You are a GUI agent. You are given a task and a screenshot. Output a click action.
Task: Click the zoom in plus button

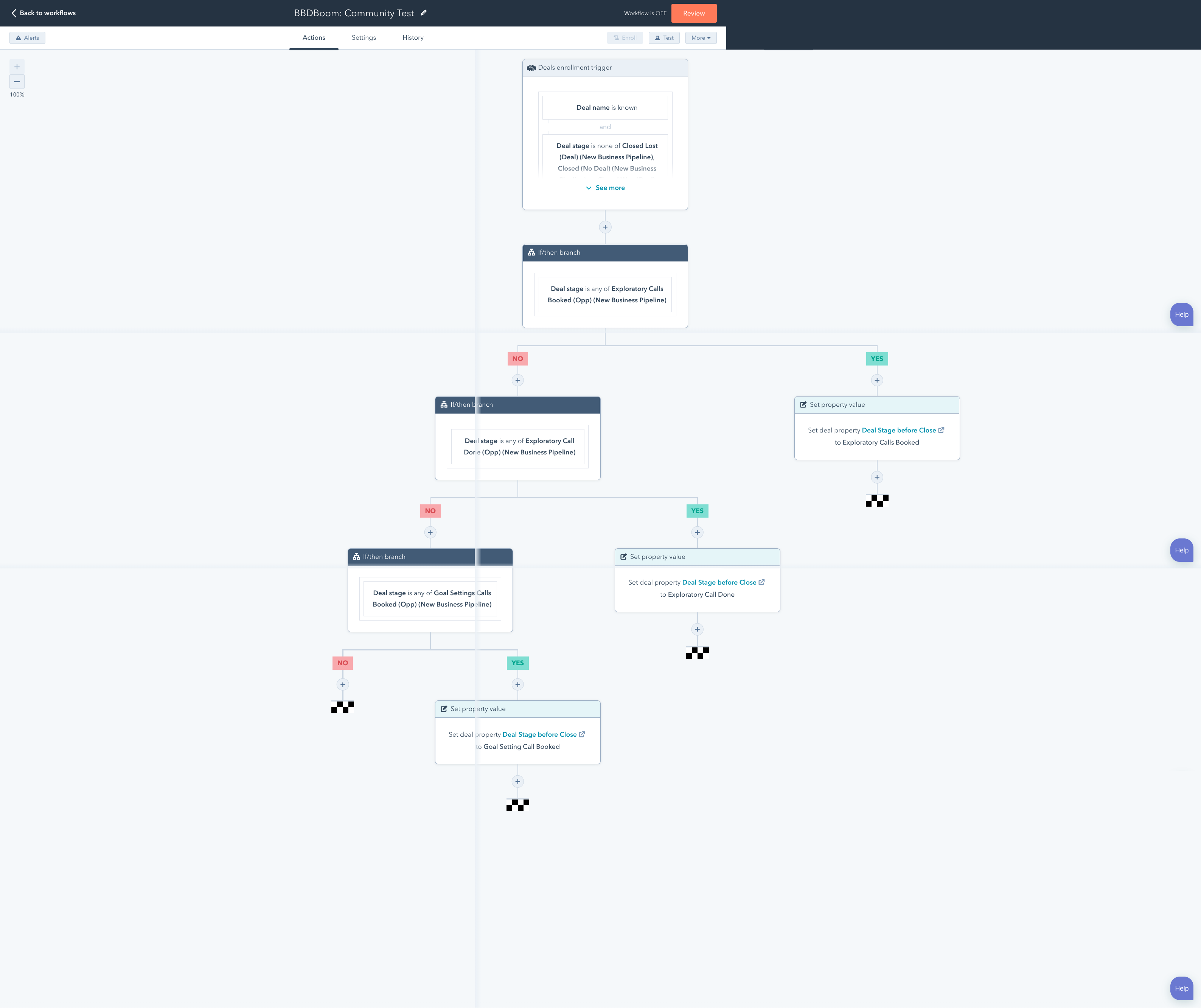pos(17,67)
